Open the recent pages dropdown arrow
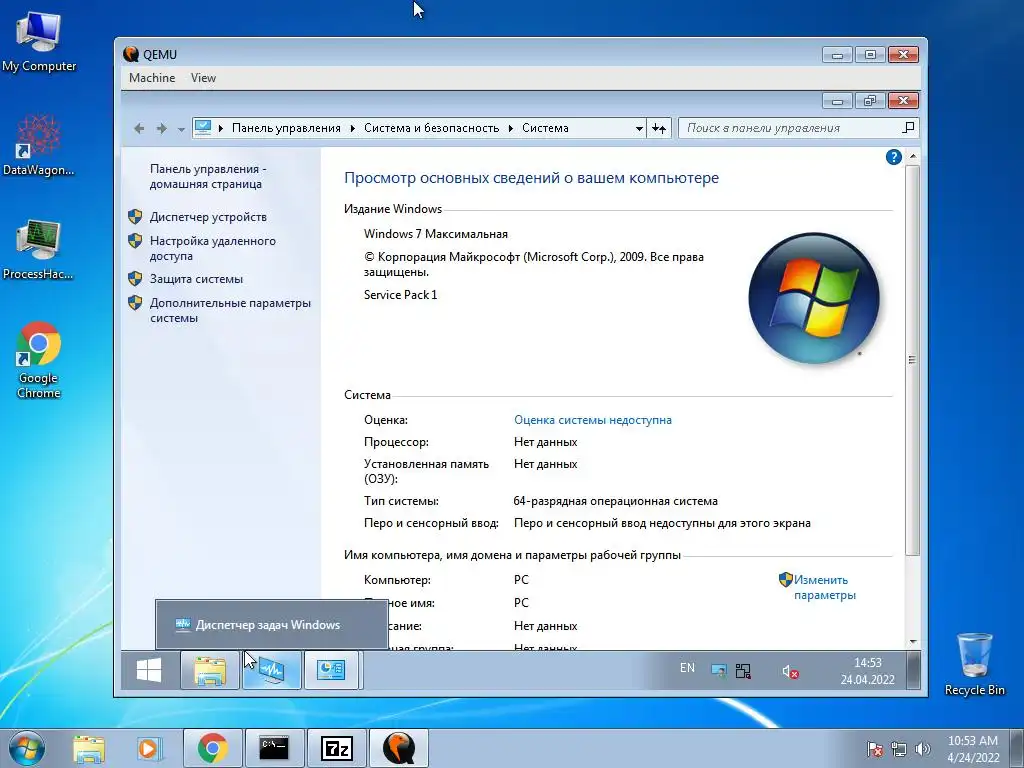The width and height of the screenshot is (1024, 768). (x=181, y=129)
